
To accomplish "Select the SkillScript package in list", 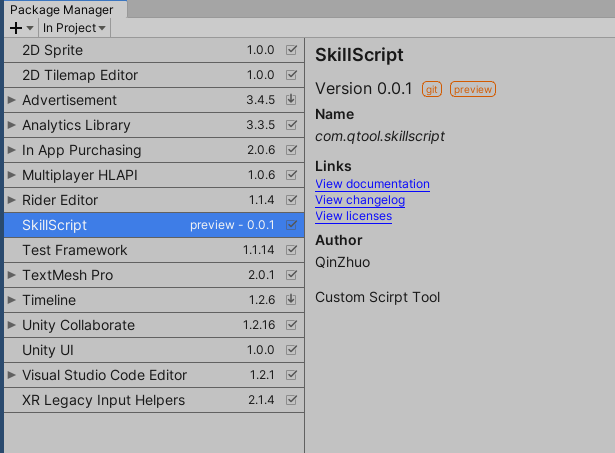I will click(154, 225).
